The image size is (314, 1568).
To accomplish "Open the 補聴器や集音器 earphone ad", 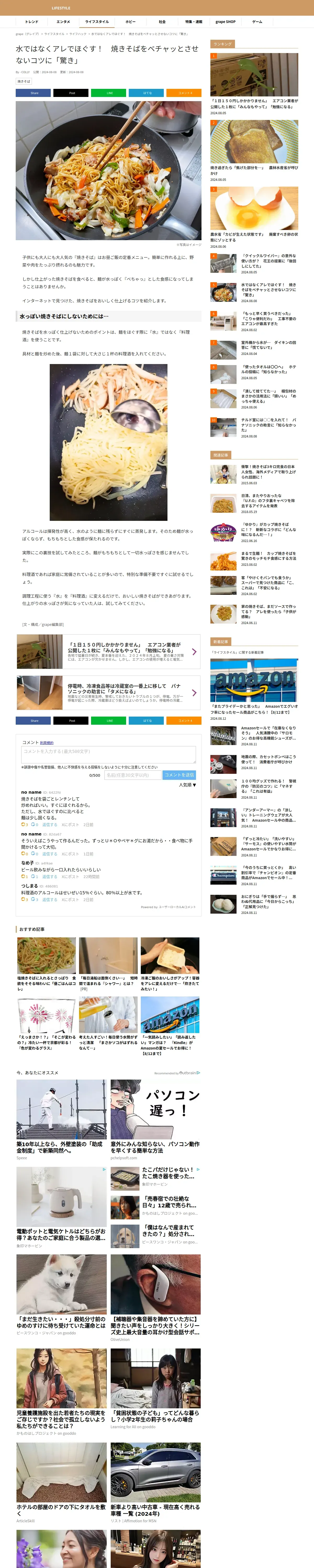I will pyautogui.click(x=155, y=1298).
